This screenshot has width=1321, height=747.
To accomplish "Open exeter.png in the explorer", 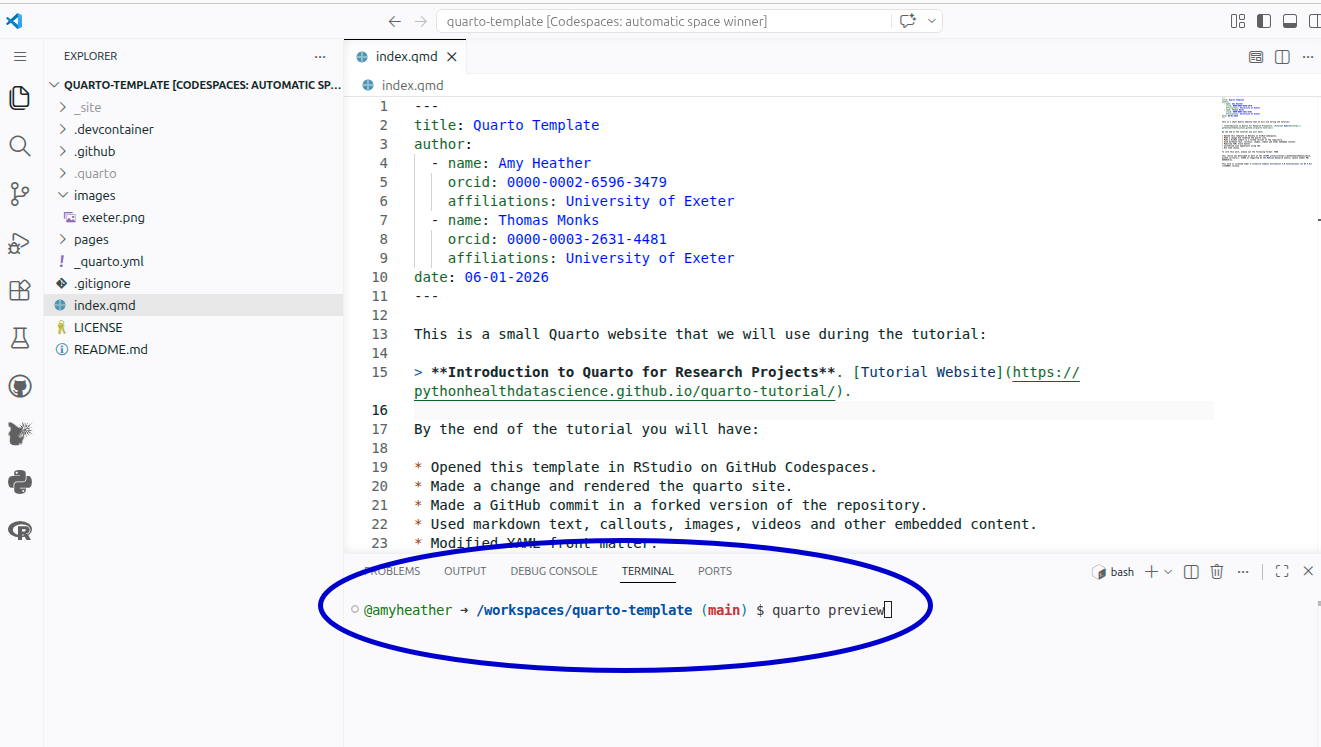I will [194, 217].
